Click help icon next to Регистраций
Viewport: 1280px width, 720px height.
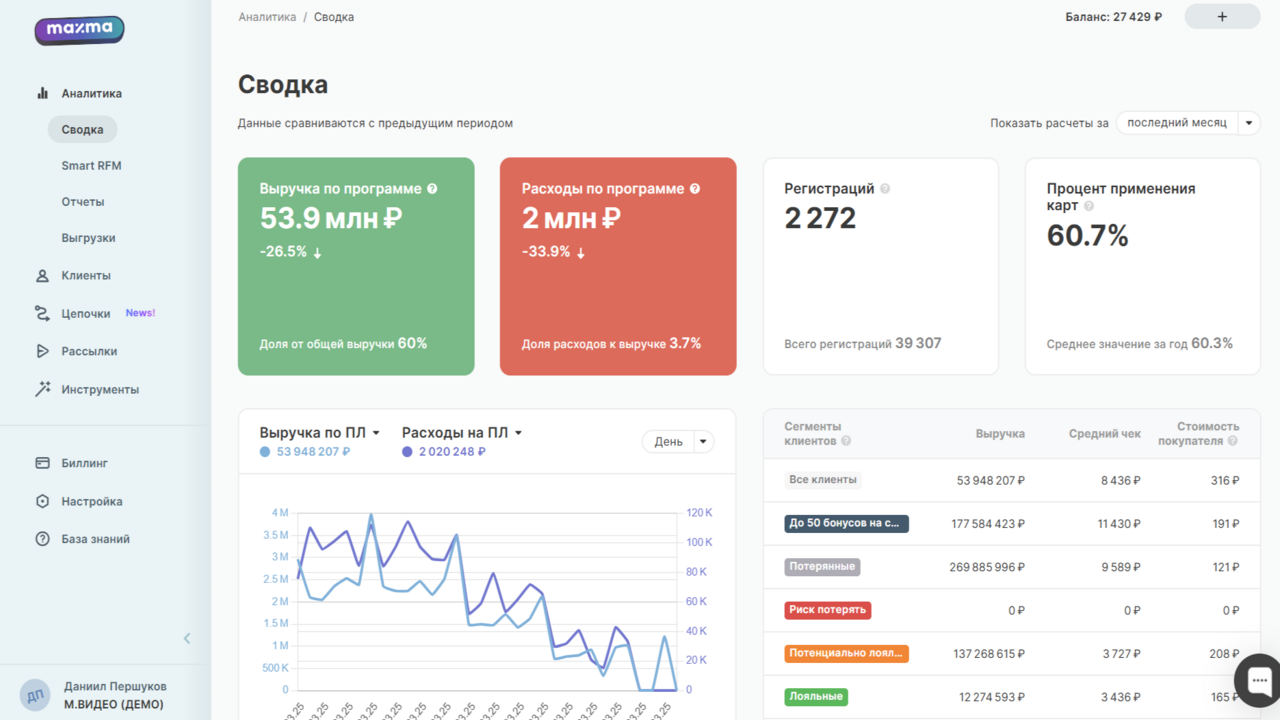[885, 188]
